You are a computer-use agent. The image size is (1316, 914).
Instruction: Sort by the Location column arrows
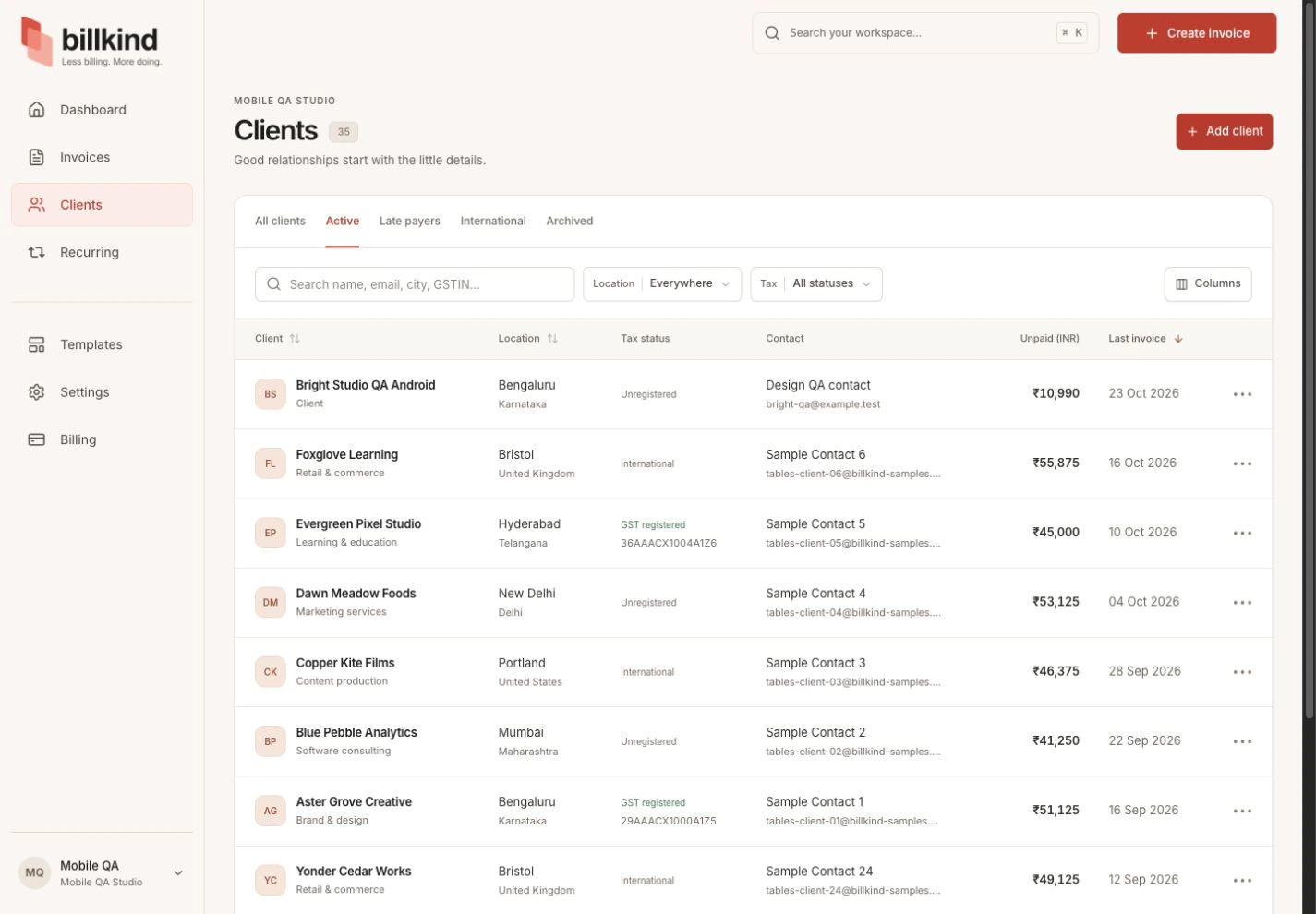coord(552,339)
